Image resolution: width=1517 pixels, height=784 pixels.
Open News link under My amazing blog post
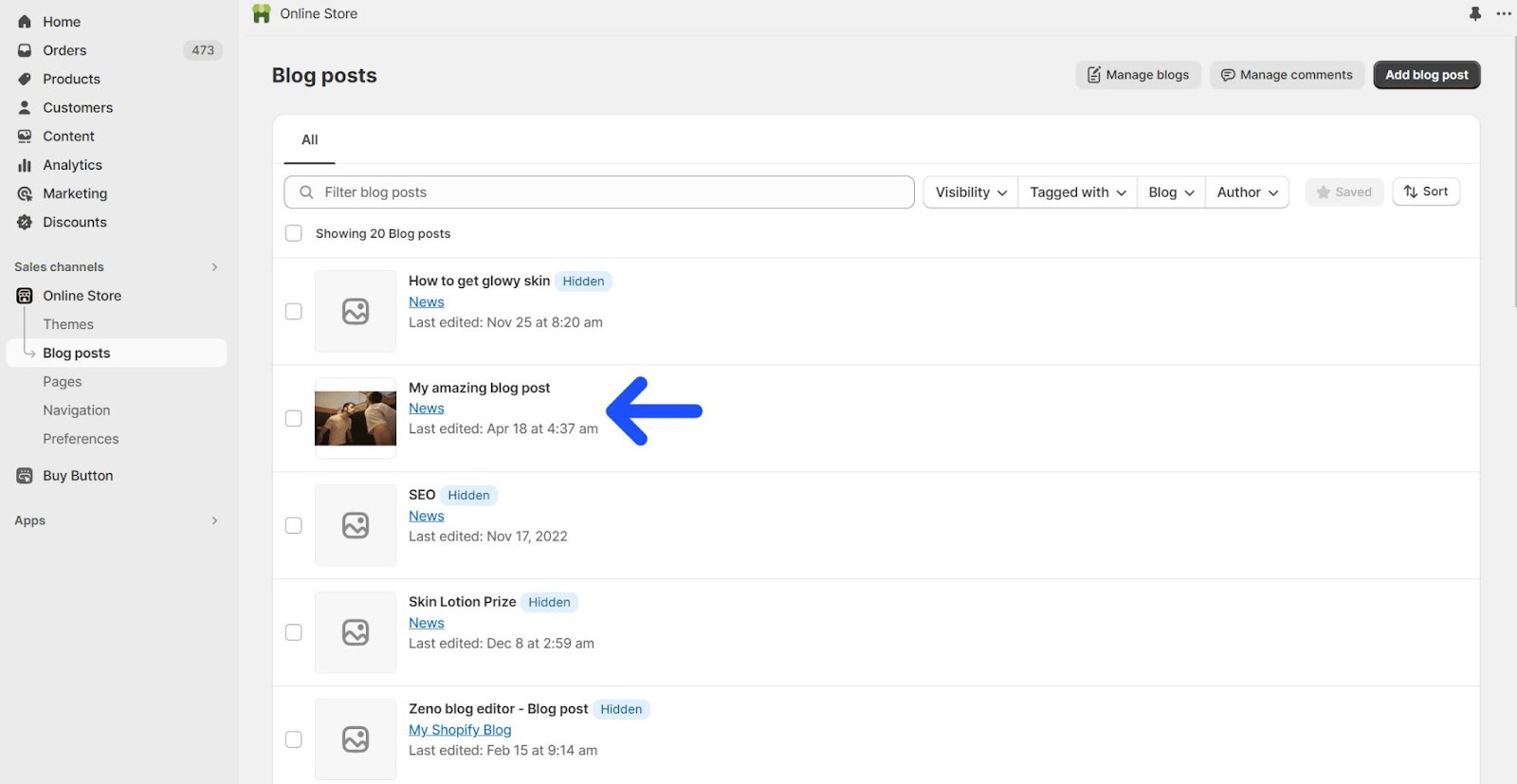tap(427, 409)
